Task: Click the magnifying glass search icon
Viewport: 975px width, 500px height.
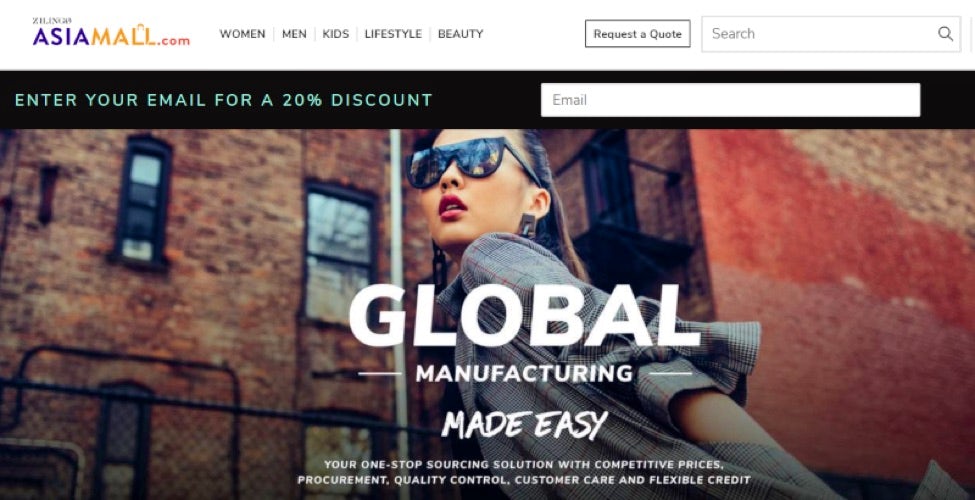Action: click(945, 34)
